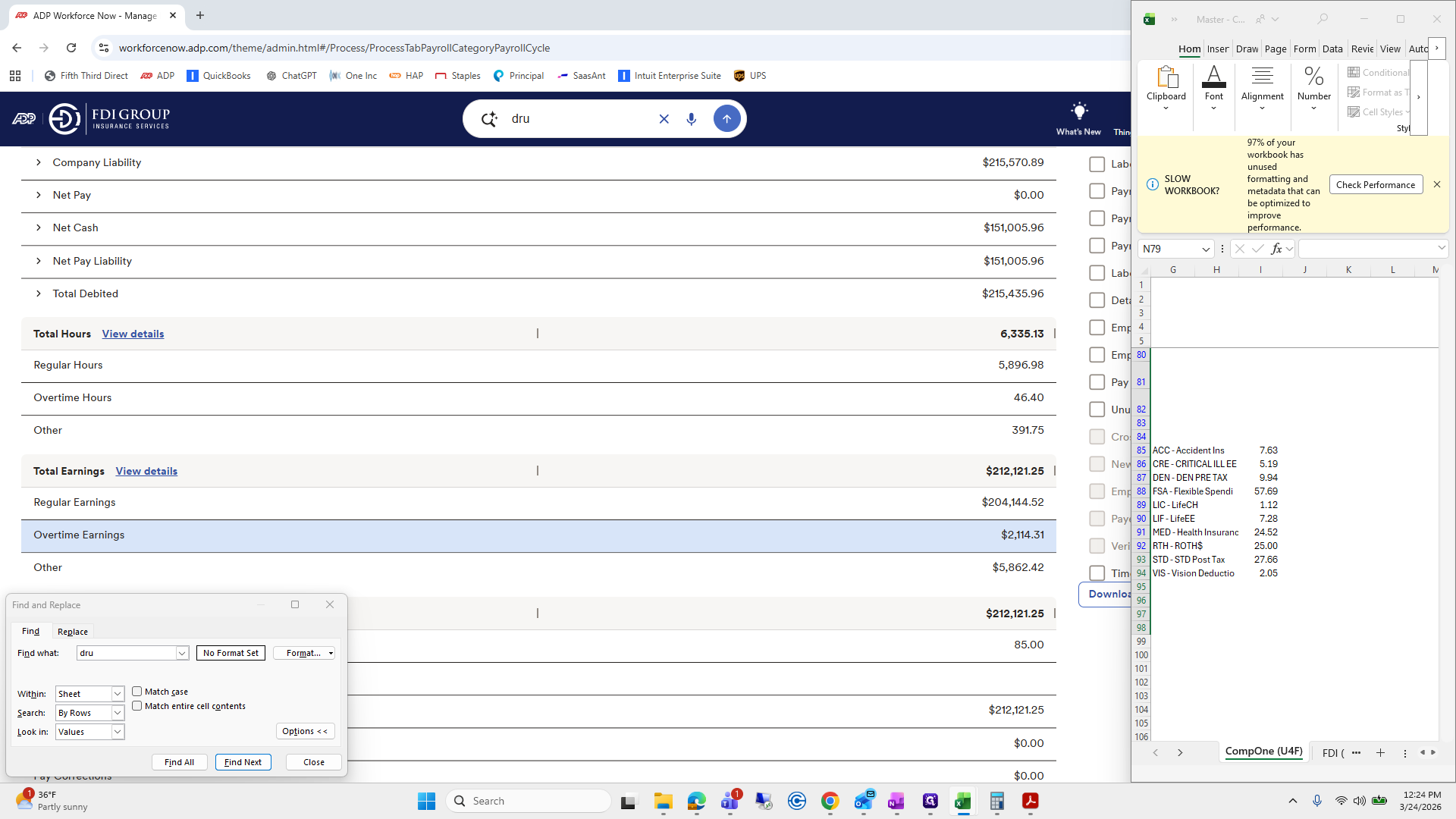The height and width of the screenshot is (819, 1456).
Task: Click the Excel insert function fx icon
Action: coord(1276,249)
